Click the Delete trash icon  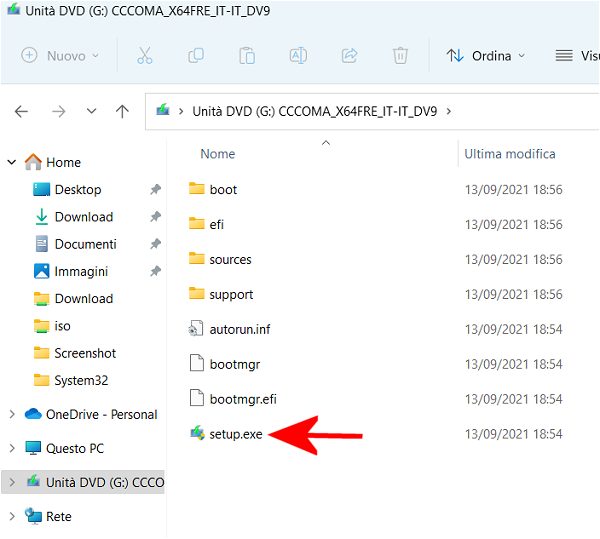point(400,56)
